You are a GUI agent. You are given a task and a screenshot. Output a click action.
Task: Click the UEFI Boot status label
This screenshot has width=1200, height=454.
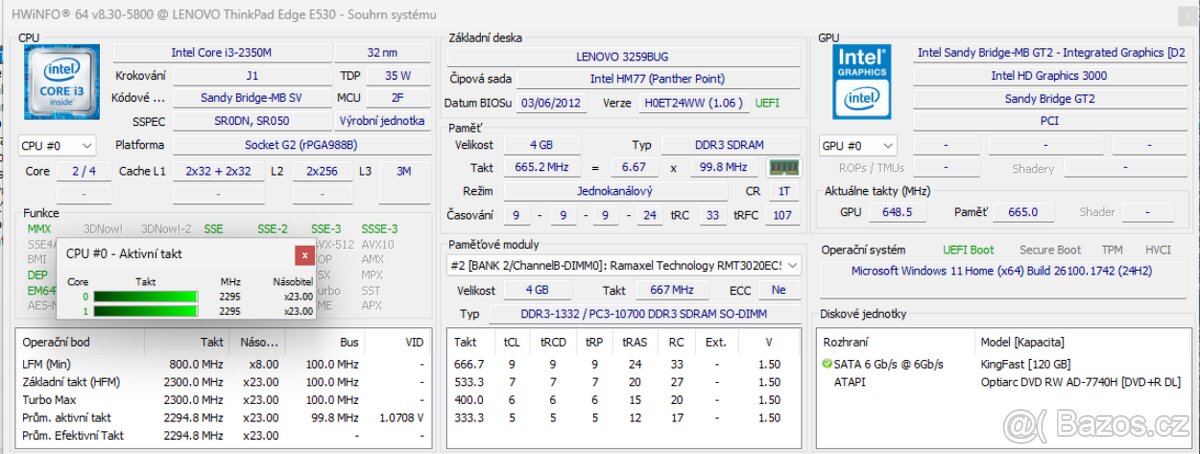point(968,250)
